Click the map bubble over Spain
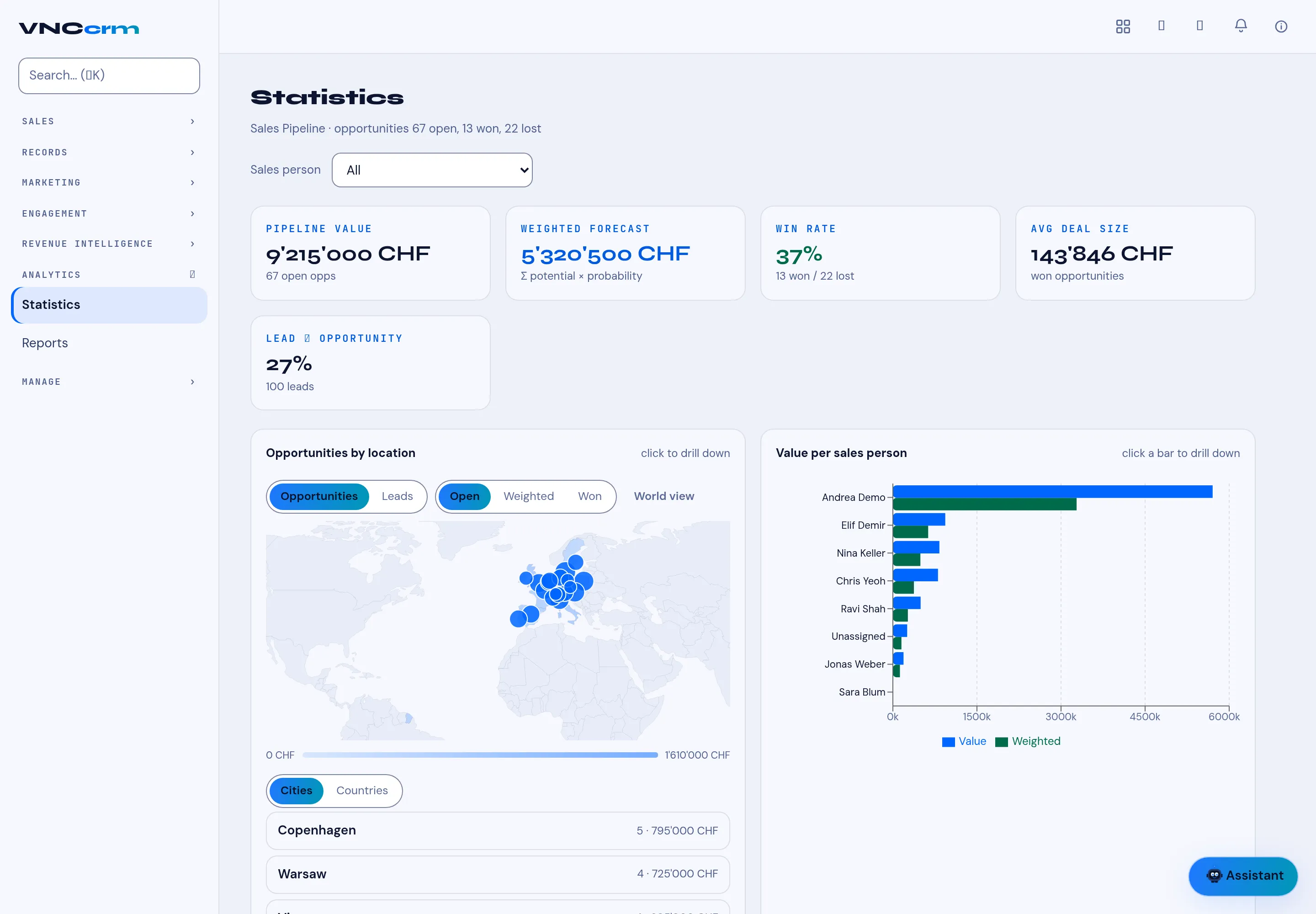 tap(531, 614)
